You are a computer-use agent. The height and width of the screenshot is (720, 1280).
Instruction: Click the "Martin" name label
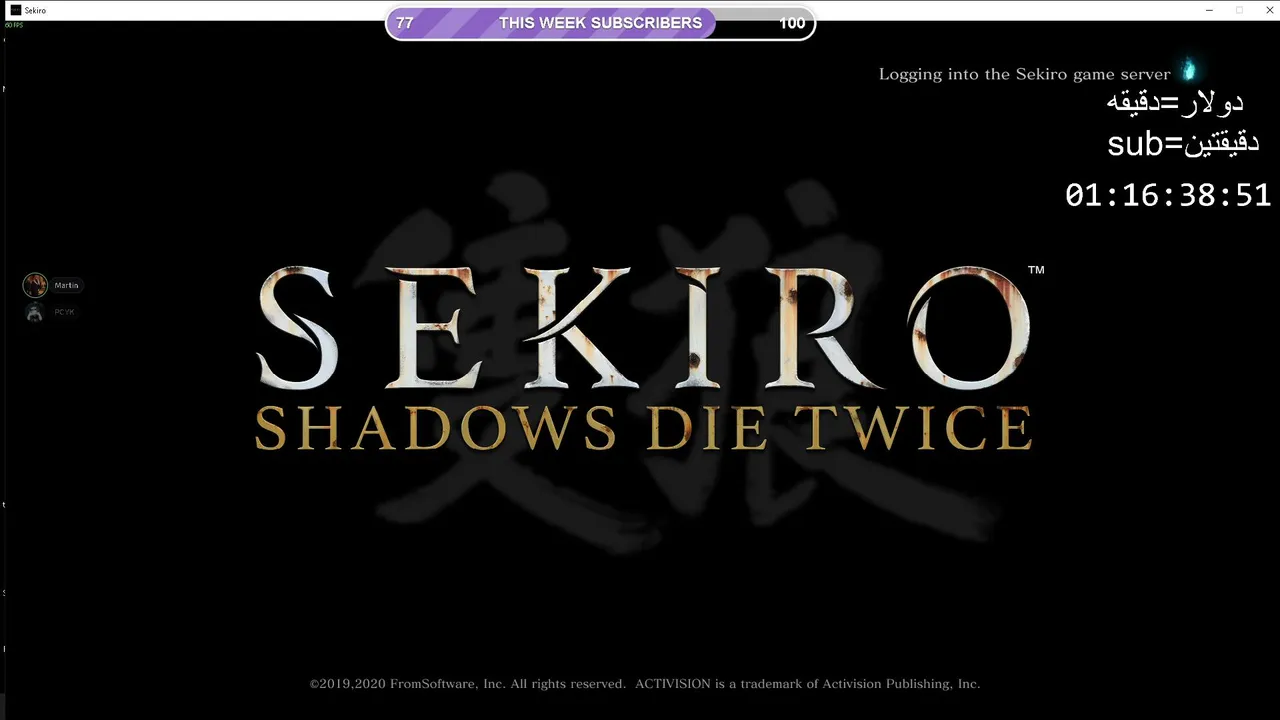pyautogui.click(x=66, y=286)
